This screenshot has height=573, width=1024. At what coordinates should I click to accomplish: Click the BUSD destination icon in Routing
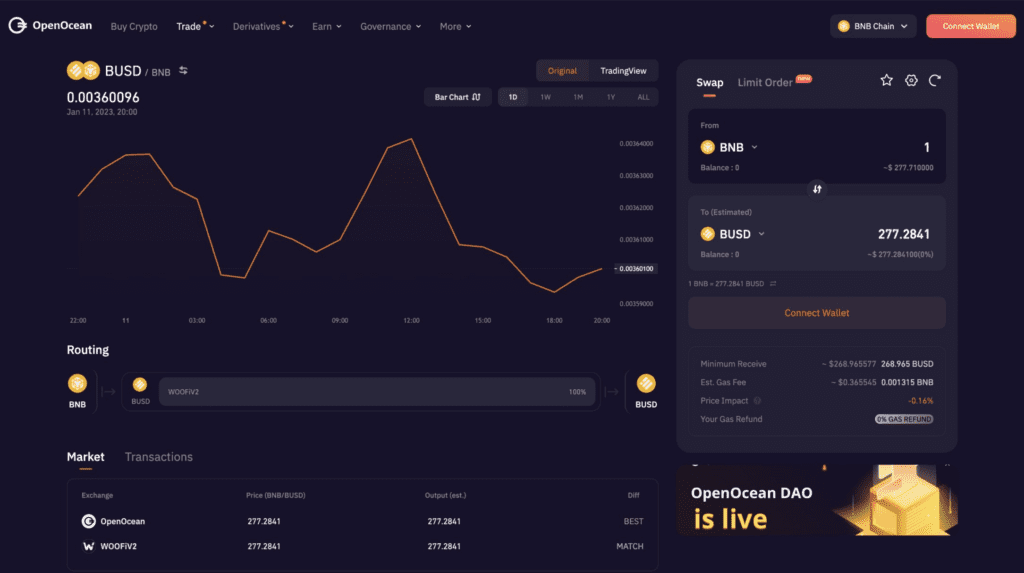click(x=646, y=384)
